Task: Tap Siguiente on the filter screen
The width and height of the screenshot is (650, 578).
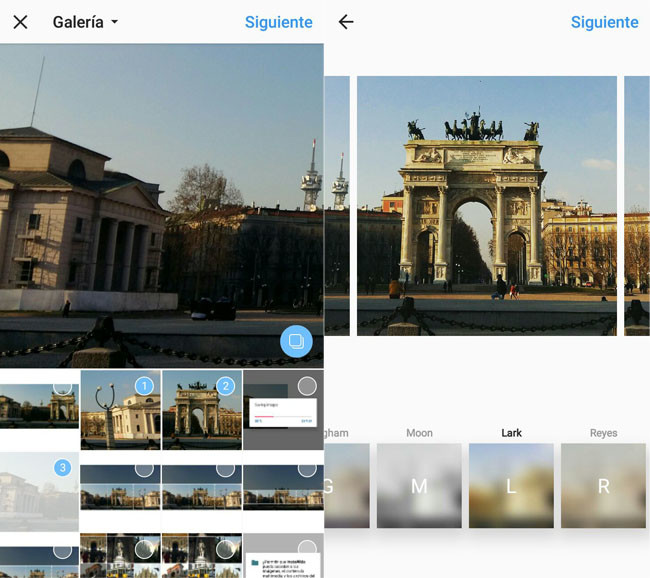Action: click(604, 22)
